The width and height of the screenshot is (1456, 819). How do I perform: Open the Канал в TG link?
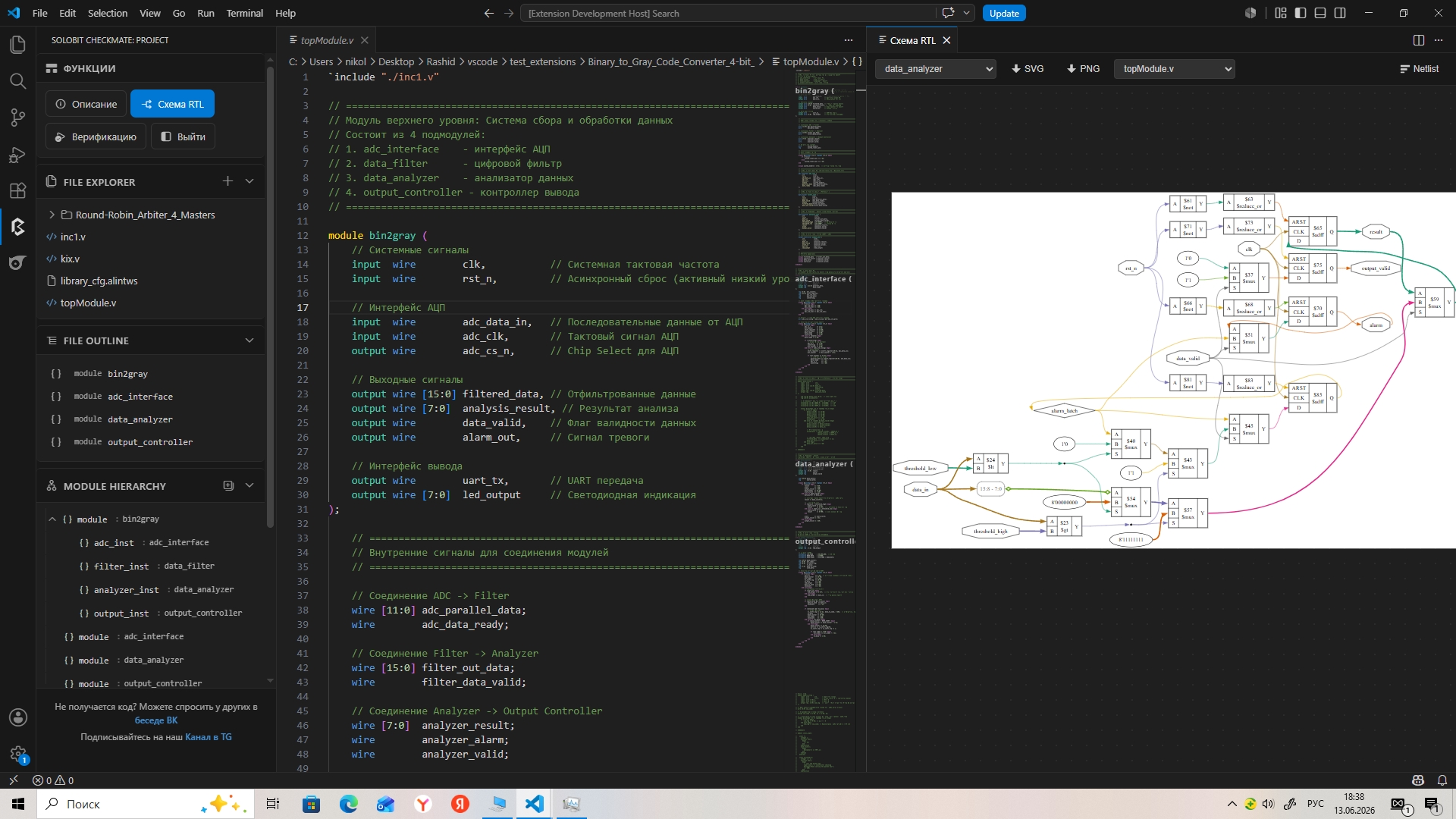coord(209,737)
